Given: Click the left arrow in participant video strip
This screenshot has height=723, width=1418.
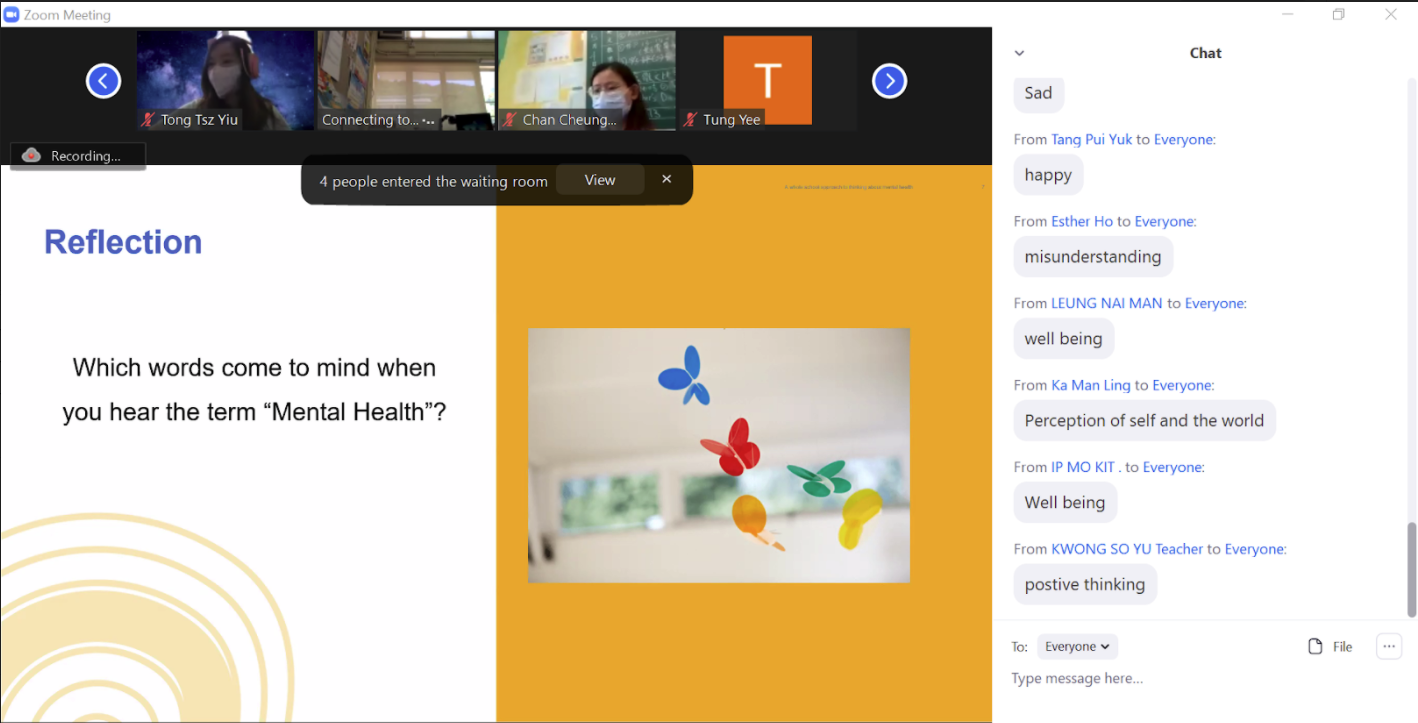Looking at the screenshot, I should 103,81.
